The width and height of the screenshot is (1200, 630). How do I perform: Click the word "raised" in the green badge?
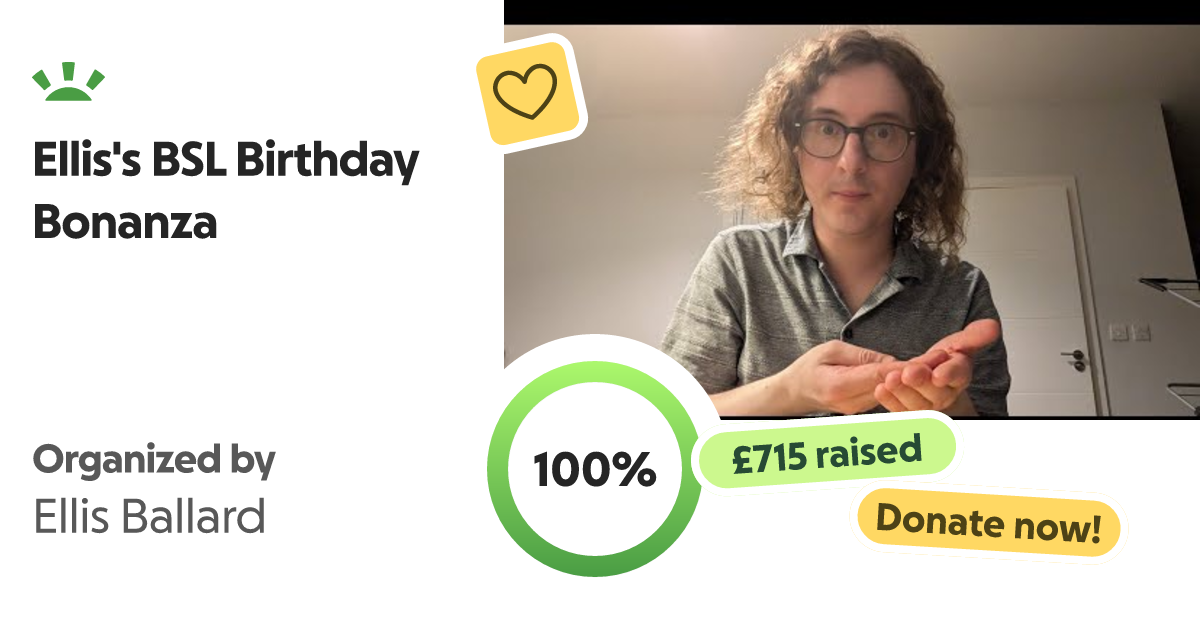pyautogui.click(x=867, y=453)
